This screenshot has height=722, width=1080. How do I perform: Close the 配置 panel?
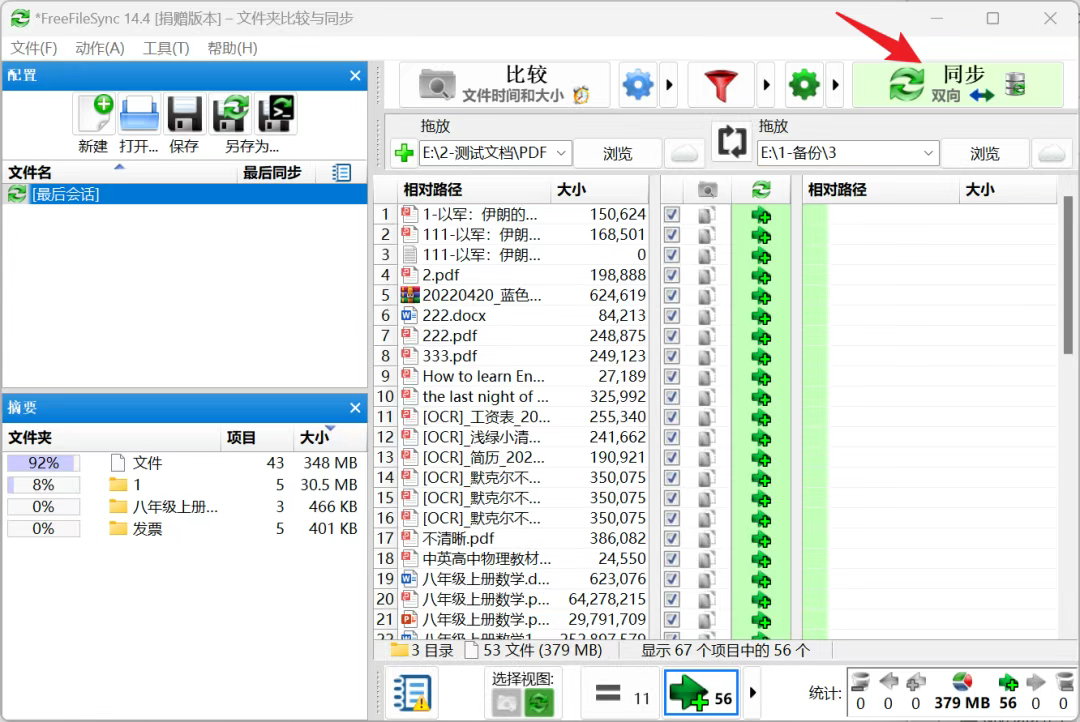[x=355, y=75]
